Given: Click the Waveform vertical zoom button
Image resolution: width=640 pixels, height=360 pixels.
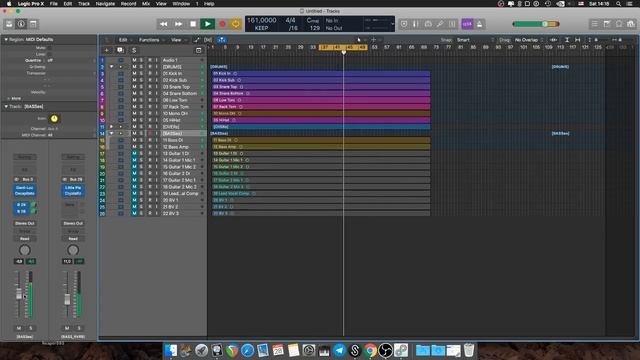Looking at the screenshot, I should [x=553, y=40].
